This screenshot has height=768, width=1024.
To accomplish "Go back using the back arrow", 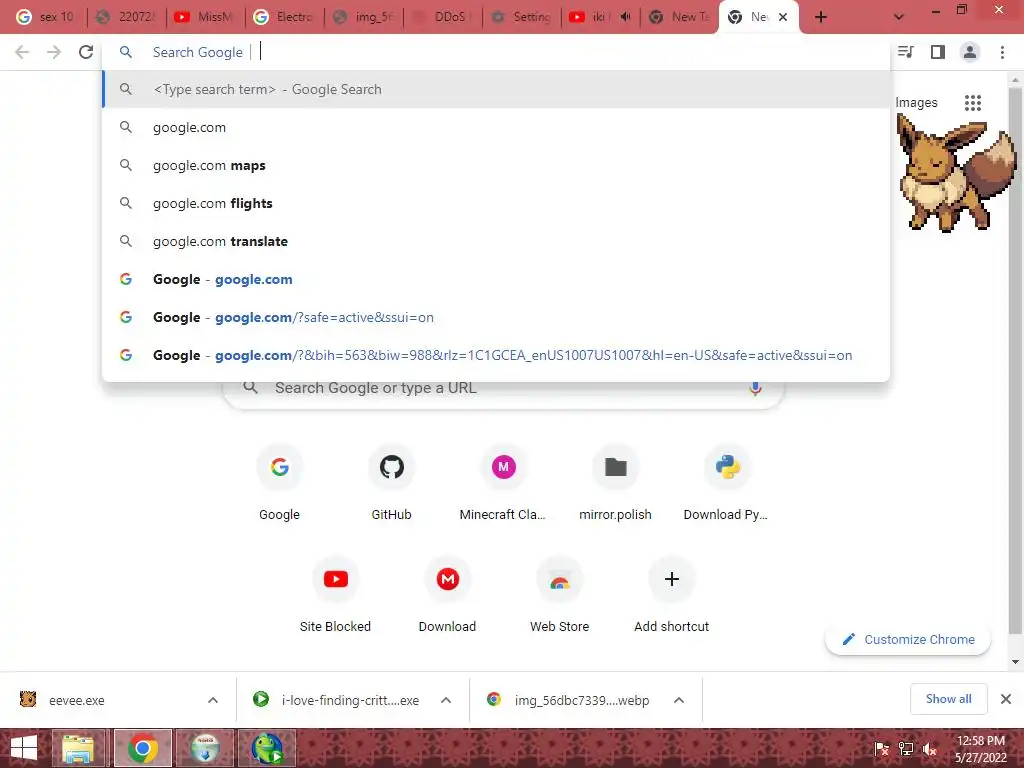I will pos(22,52).
